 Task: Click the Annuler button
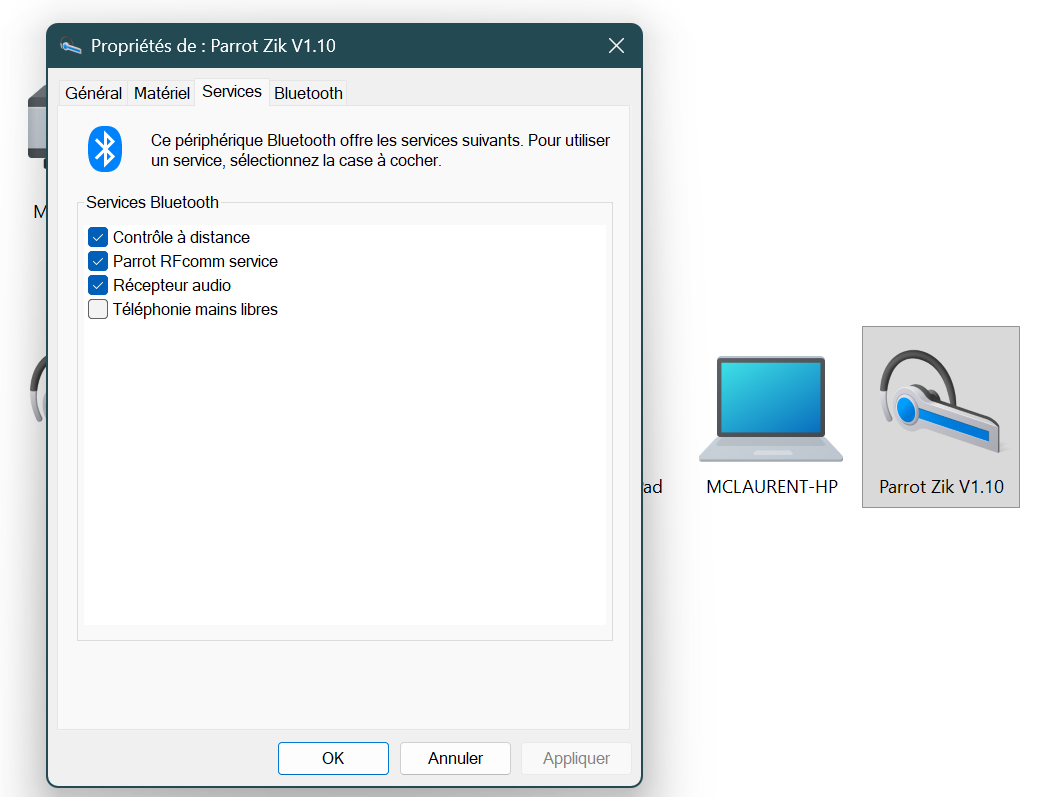pyautogui.click(x=455, y=758)
